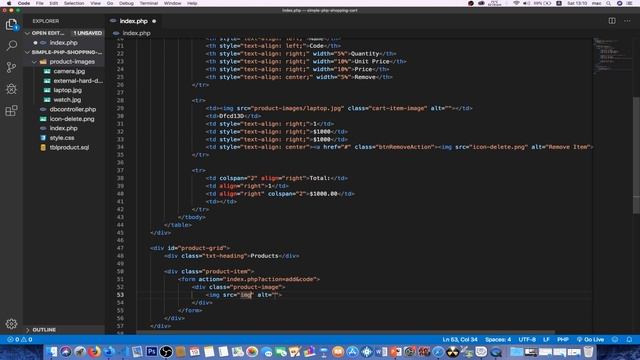The height and width of the screenshot is (360, 640).
Task: Open the Edit menu
Action: 53,3
